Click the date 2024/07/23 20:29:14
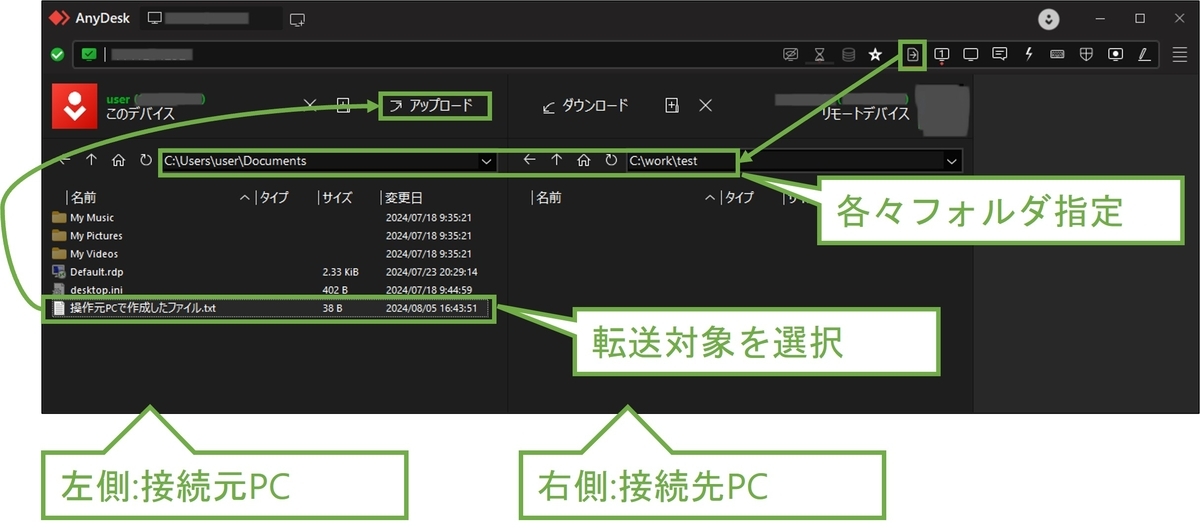 [x=431, y=272]
